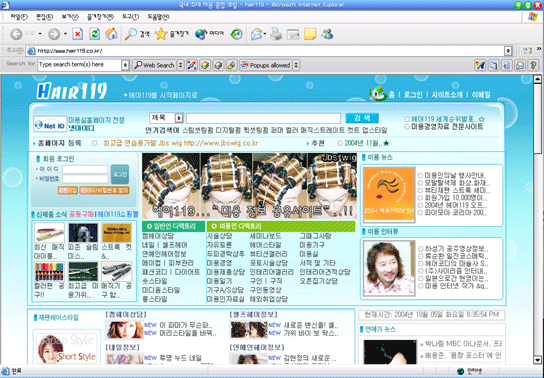Toggle the Popups allowed button
The width and height of the screenshot is (544, 378).
(x=266, y=65)
